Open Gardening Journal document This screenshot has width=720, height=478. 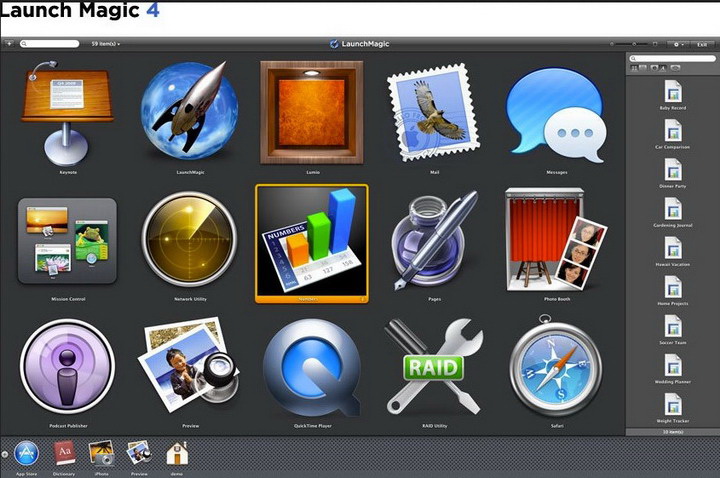(673, 212)
